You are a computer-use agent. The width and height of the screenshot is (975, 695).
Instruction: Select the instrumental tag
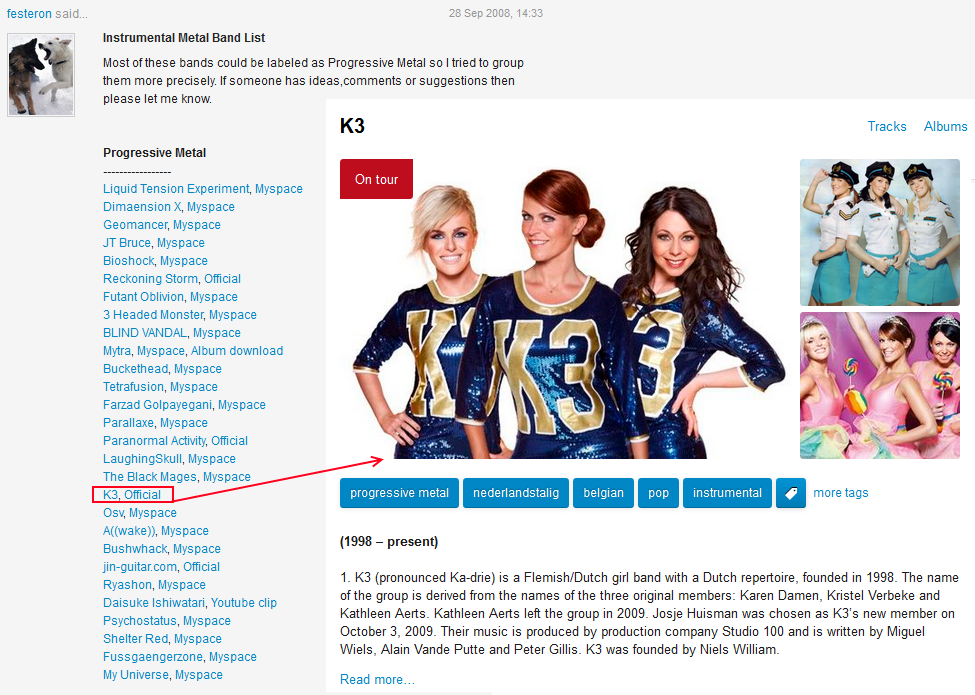click(x=727, y=493)
